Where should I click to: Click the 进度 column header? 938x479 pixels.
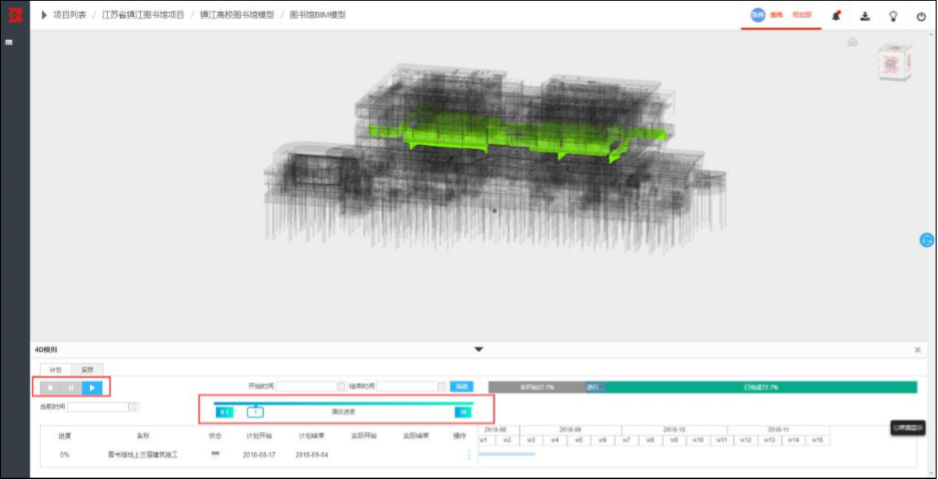[64, 436]
